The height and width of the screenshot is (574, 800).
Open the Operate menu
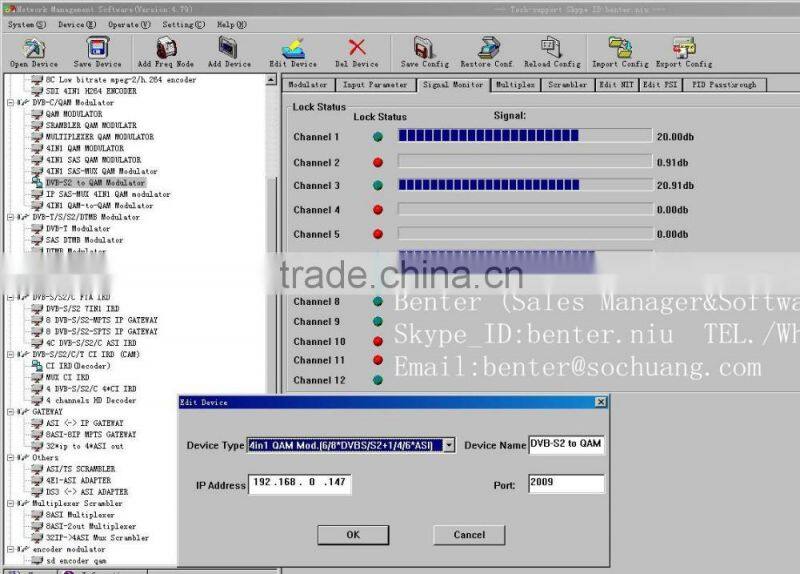pos(129,24)
